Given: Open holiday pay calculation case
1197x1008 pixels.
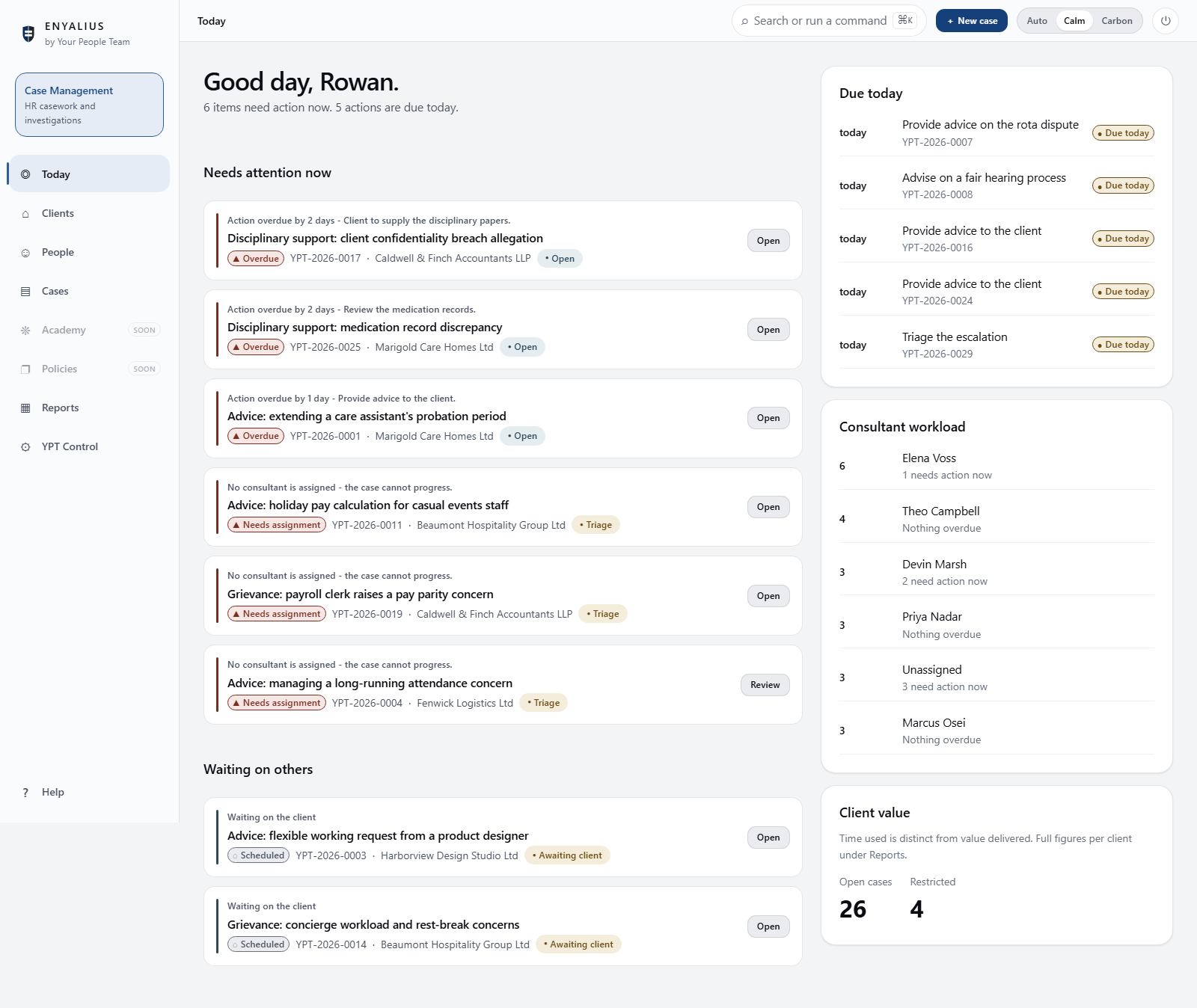Looking at the screenshot, I should click(768, 507).
